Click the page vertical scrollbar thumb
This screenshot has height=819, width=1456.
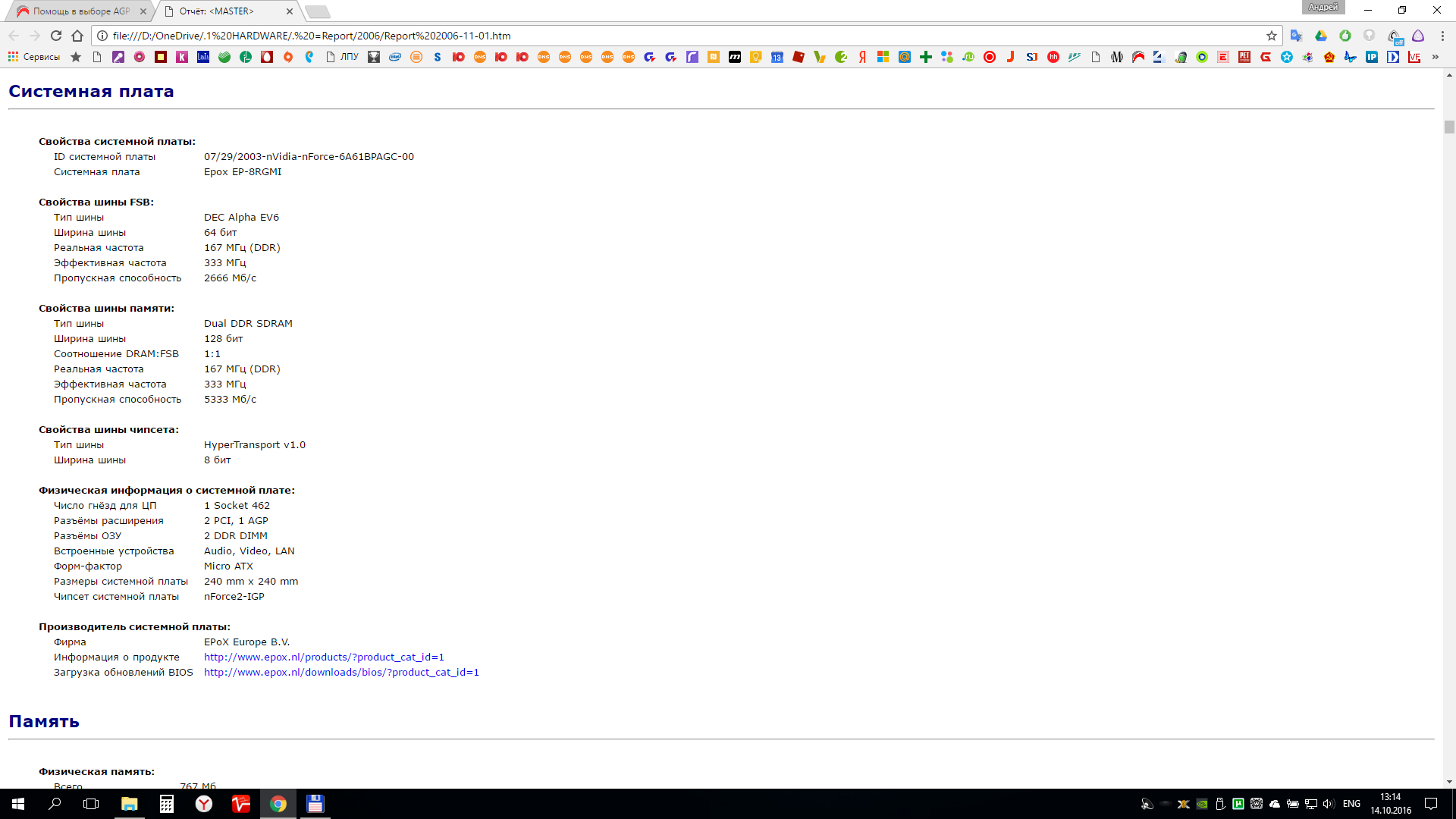pyautogui.click(x=1449, y=127)
